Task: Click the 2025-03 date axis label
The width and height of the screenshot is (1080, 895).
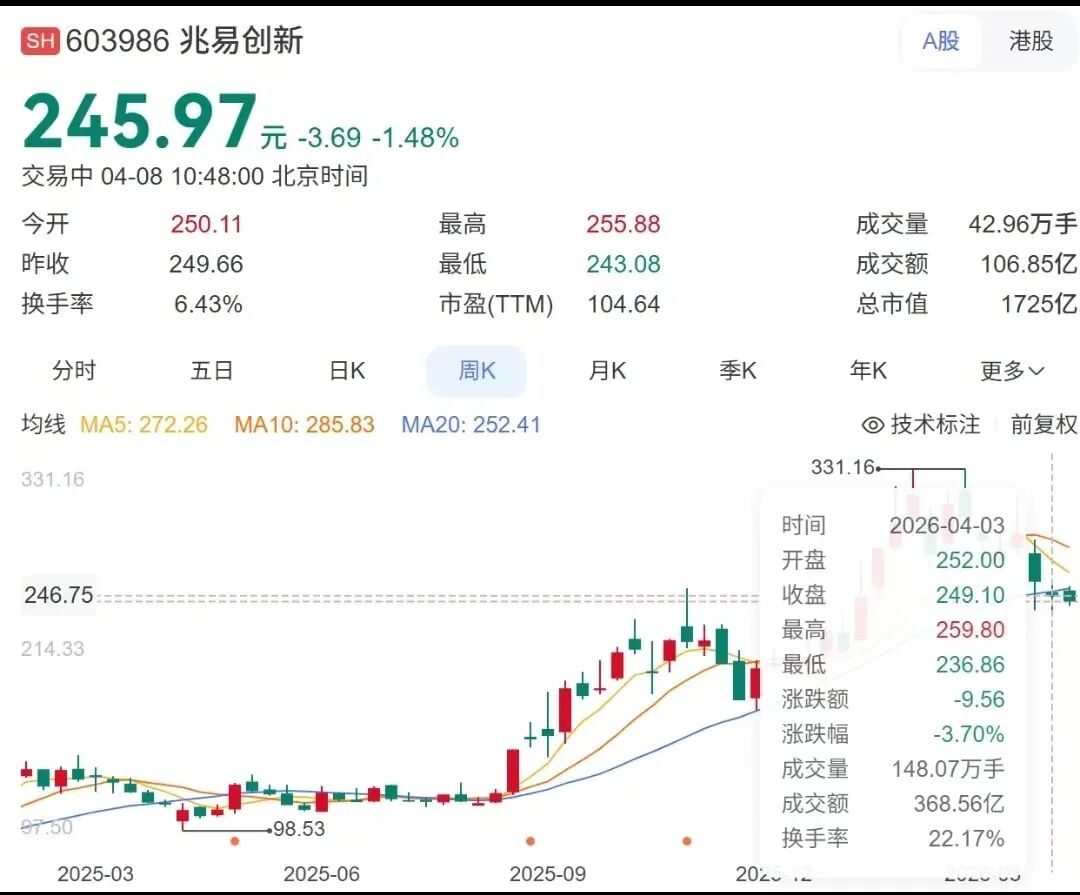Action: click(x=95, y=874)
